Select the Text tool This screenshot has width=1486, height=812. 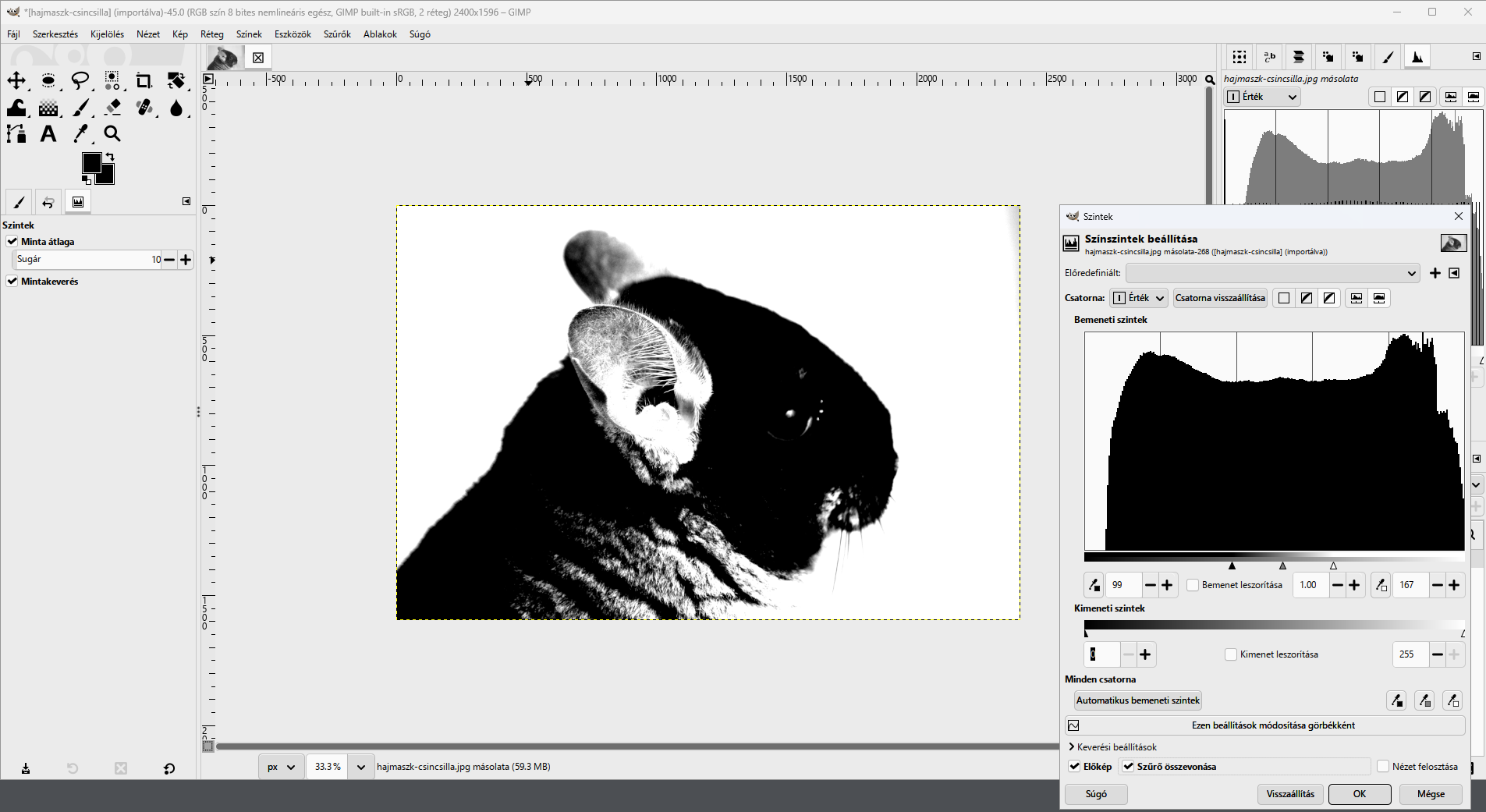point(48,133)
